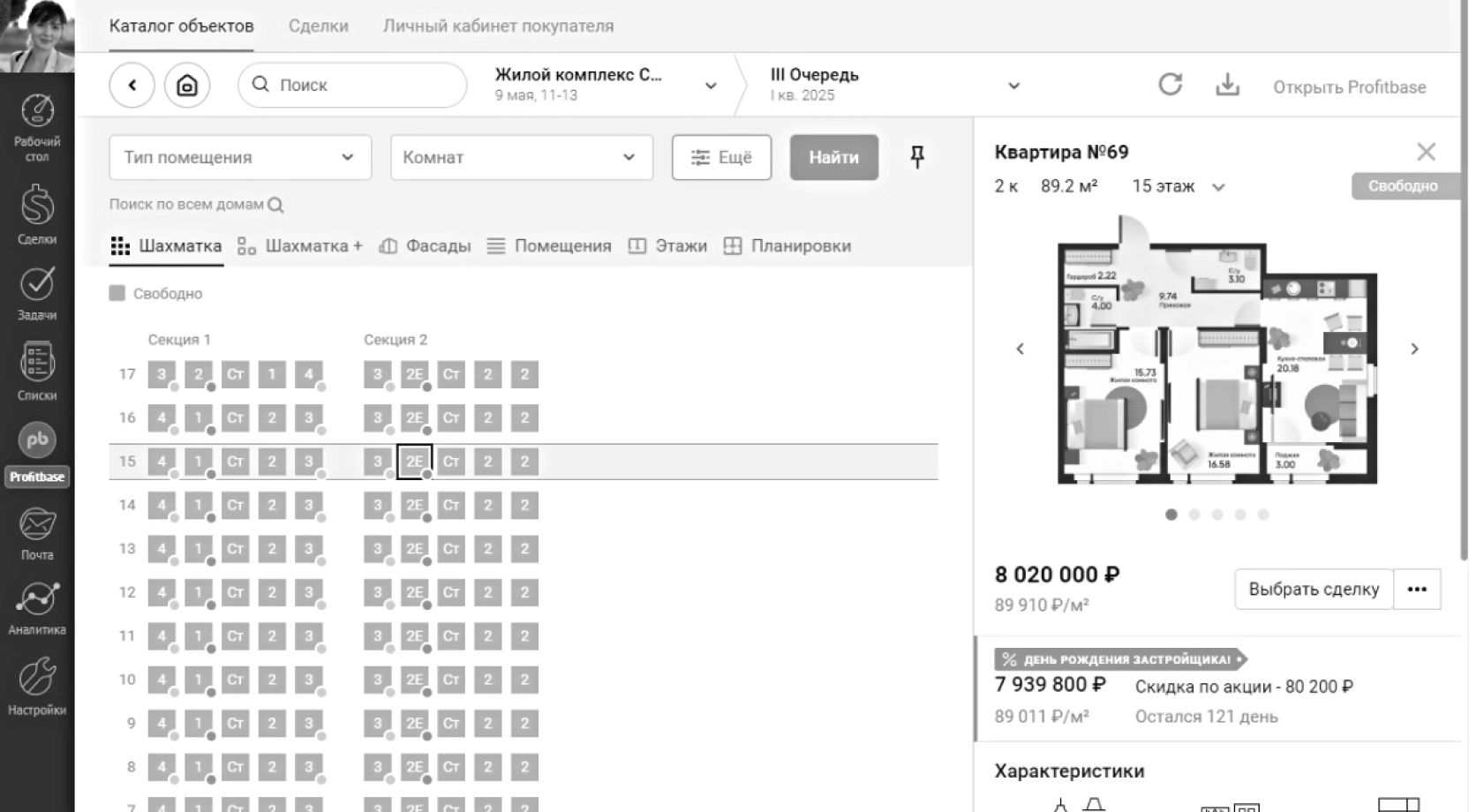The height and width of the screenshot is (812, 1469).
Task: Open Аналитика in sidebar
Action: pyautogui.click(x=37, y=607)
